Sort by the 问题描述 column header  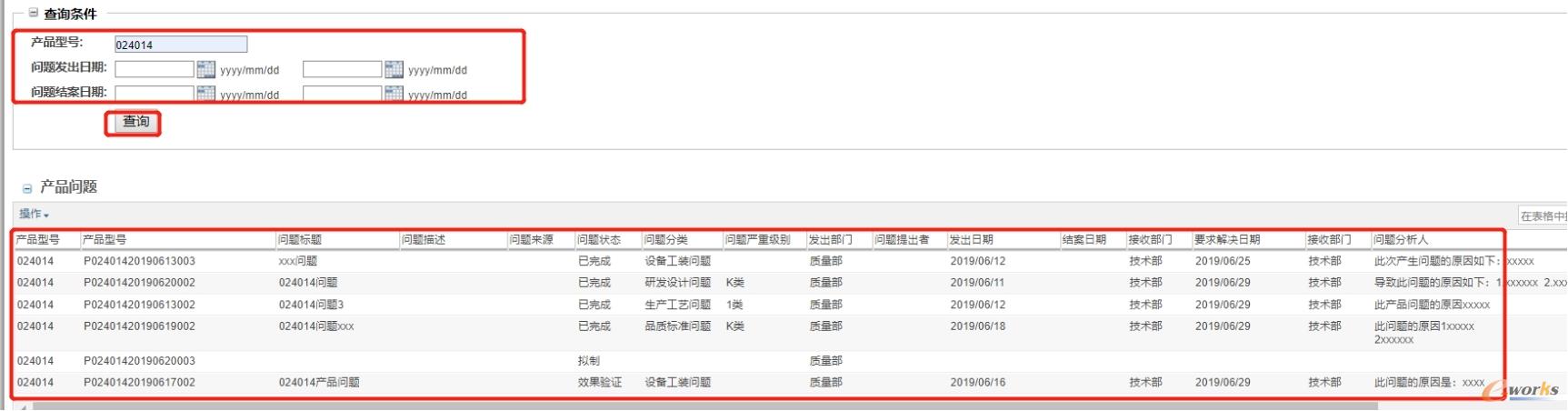[x=424, y=240]
